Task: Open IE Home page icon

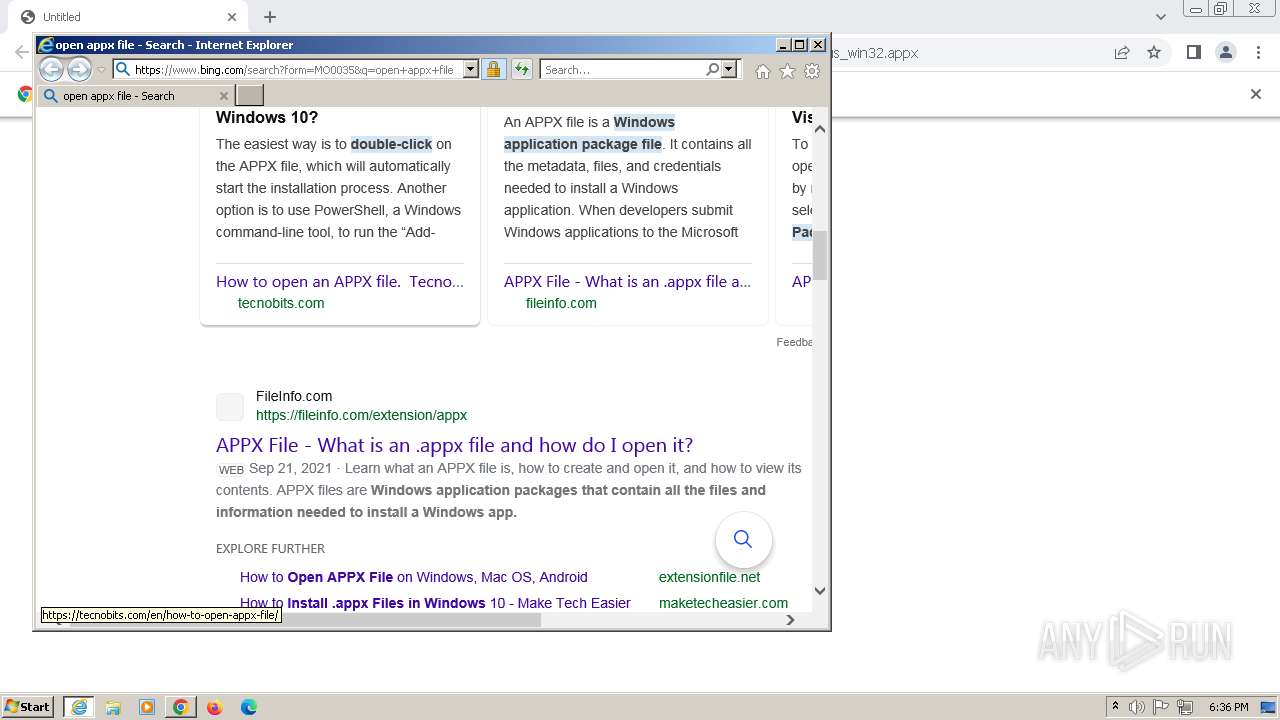Action: [763, 71]
